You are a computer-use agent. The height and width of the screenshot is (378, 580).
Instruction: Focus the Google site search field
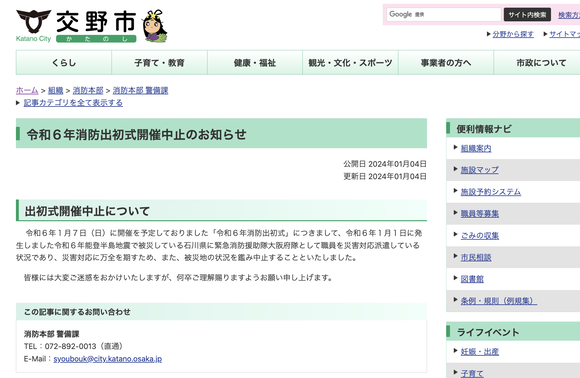tap(444, 14)
